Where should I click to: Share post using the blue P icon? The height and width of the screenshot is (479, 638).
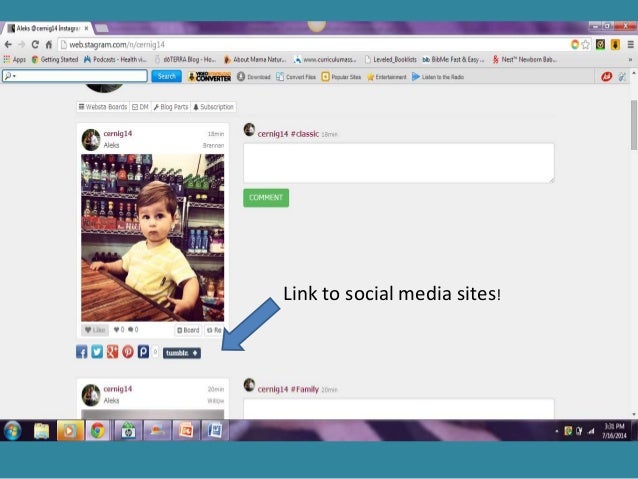[143, 352]
